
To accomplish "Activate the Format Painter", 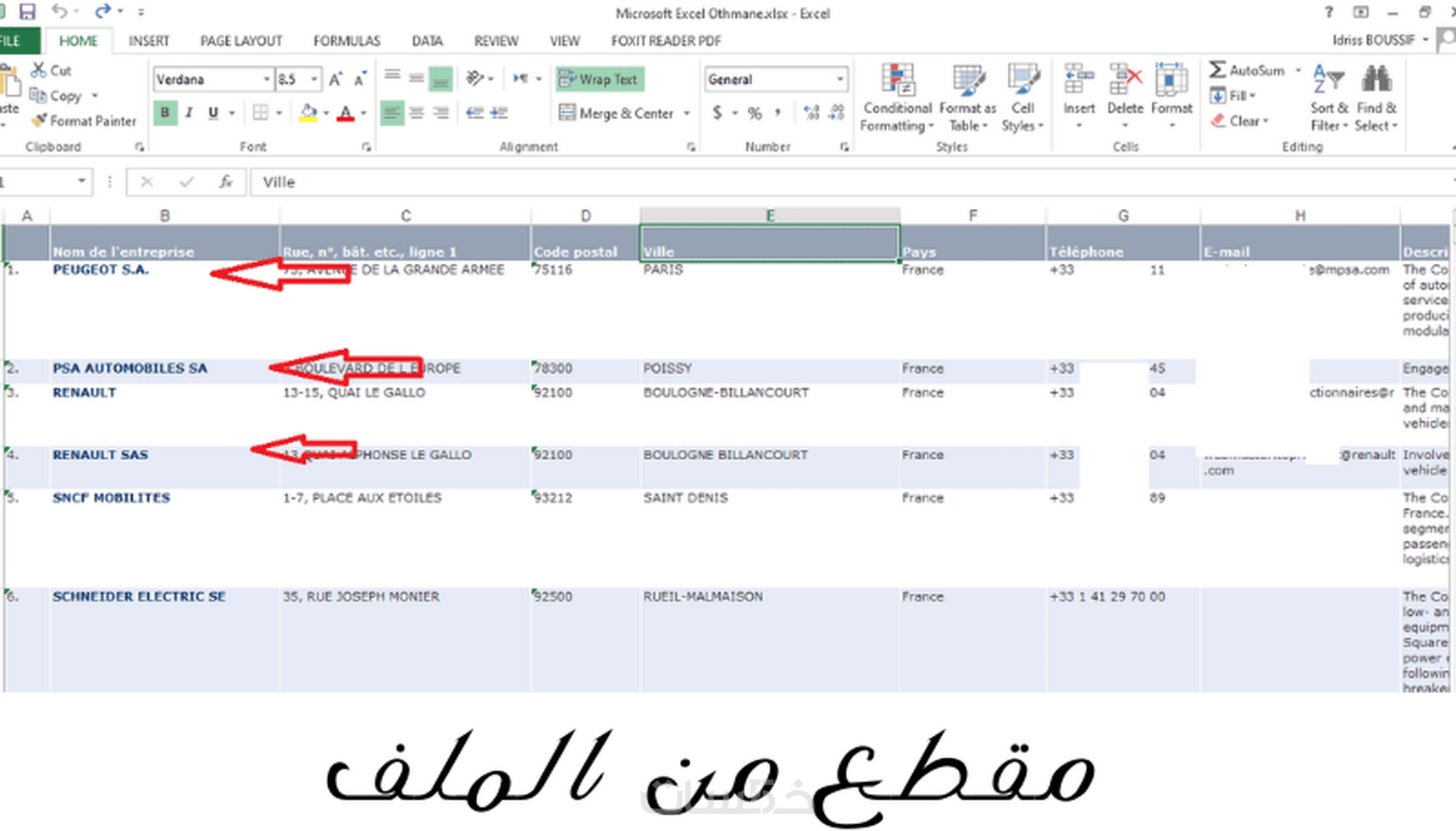I will (83, 121).
